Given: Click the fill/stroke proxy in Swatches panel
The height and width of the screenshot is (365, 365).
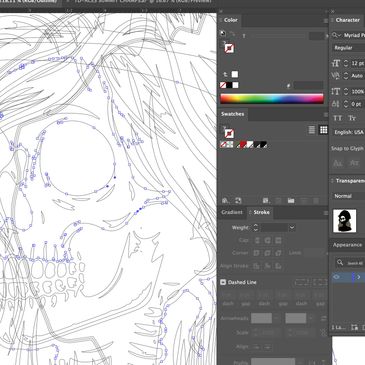Looking at the screenshot, I should tap(229, 134).
